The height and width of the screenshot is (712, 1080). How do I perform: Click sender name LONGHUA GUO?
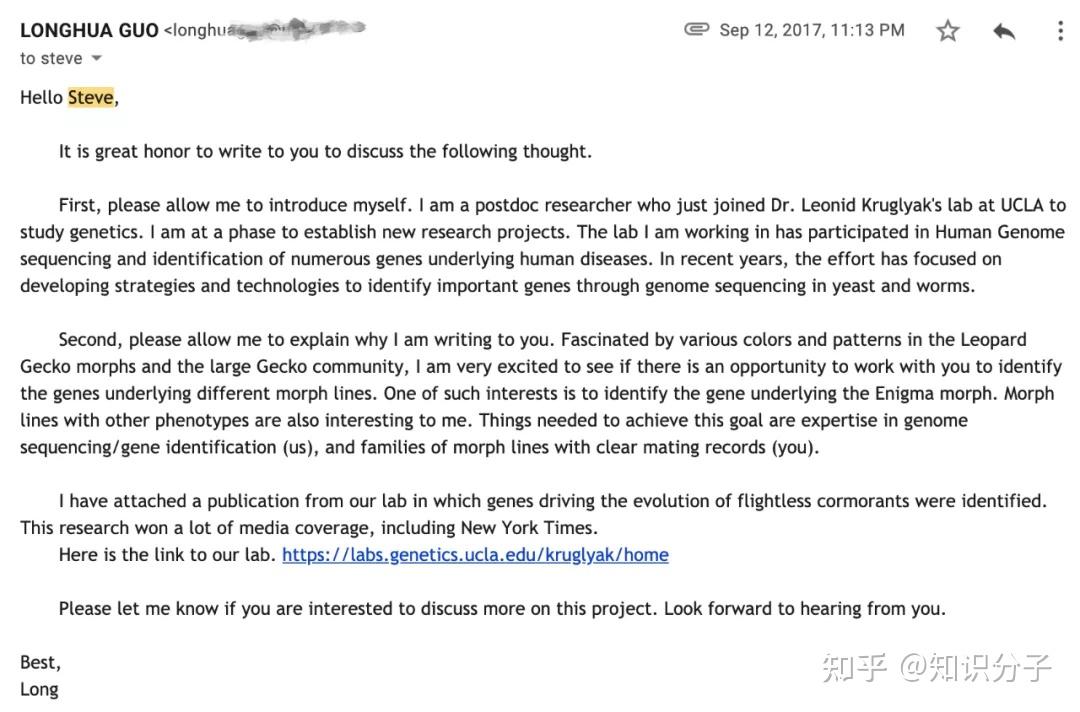click(89, 30)
